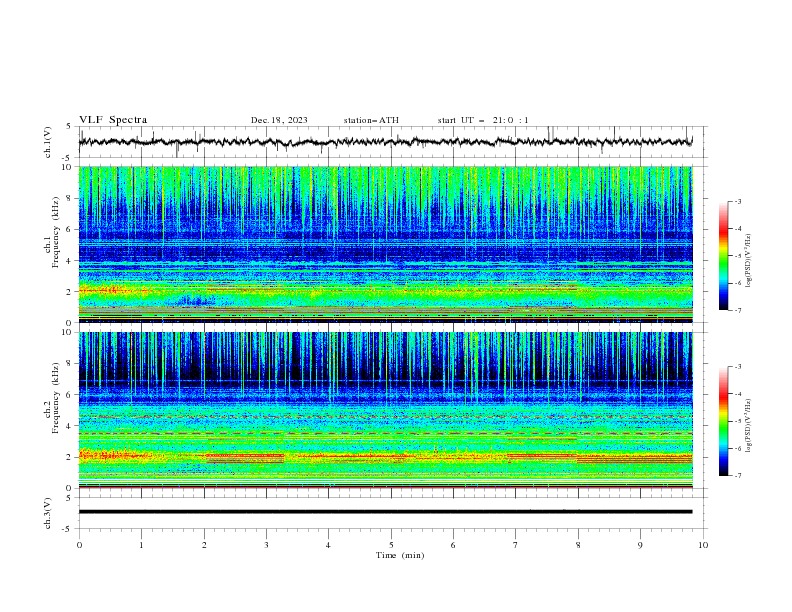Screen dimensions: 792x612
Task: Click time axis tick label "3"
Action: tap(266, 545)
